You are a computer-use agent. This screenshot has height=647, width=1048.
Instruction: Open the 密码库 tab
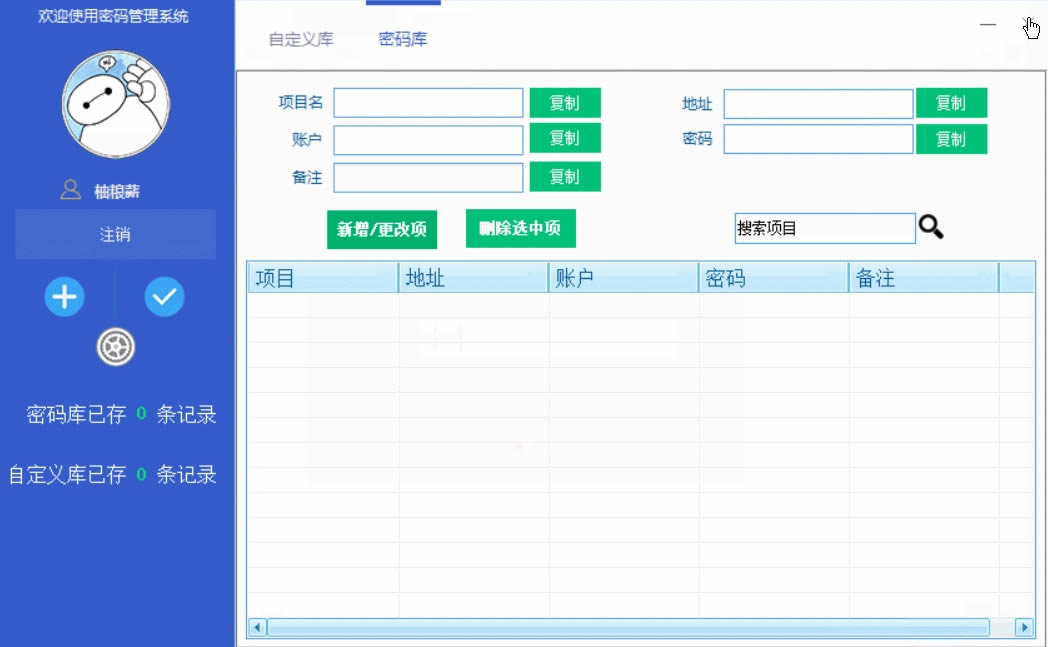403,39
